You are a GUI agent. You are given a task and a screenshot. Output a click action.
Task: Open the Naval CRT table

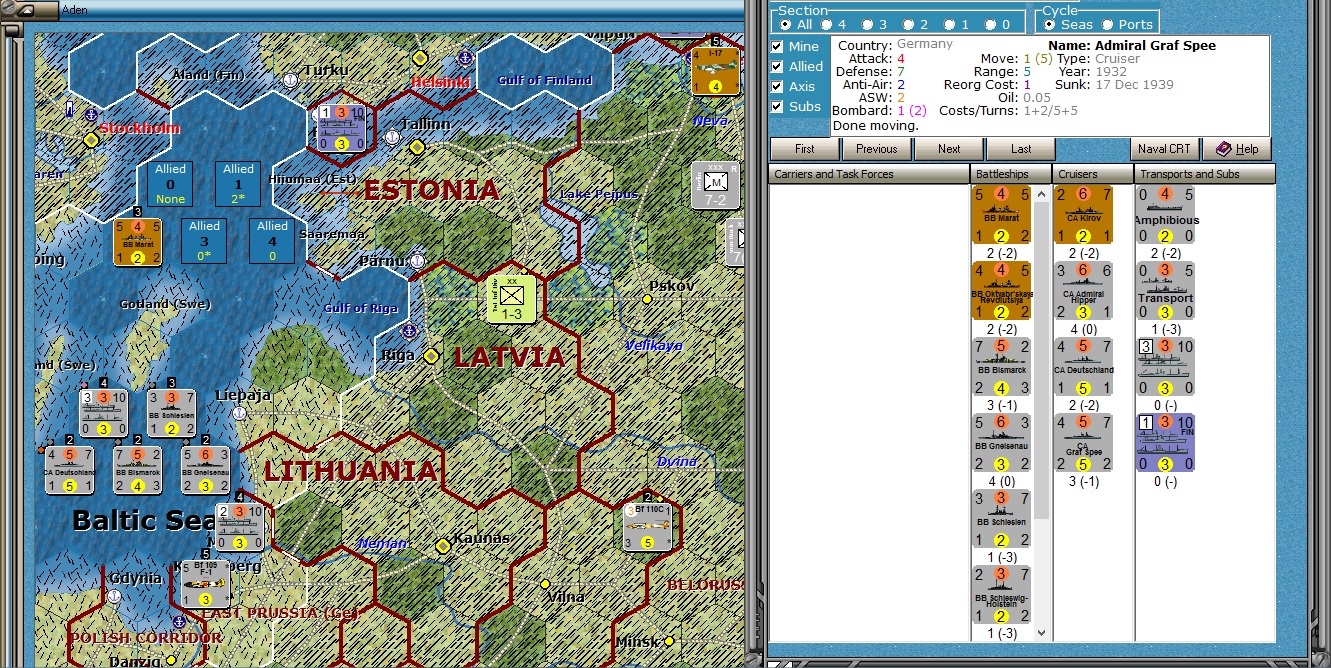pyautogui.click(x=1165, y=149)
